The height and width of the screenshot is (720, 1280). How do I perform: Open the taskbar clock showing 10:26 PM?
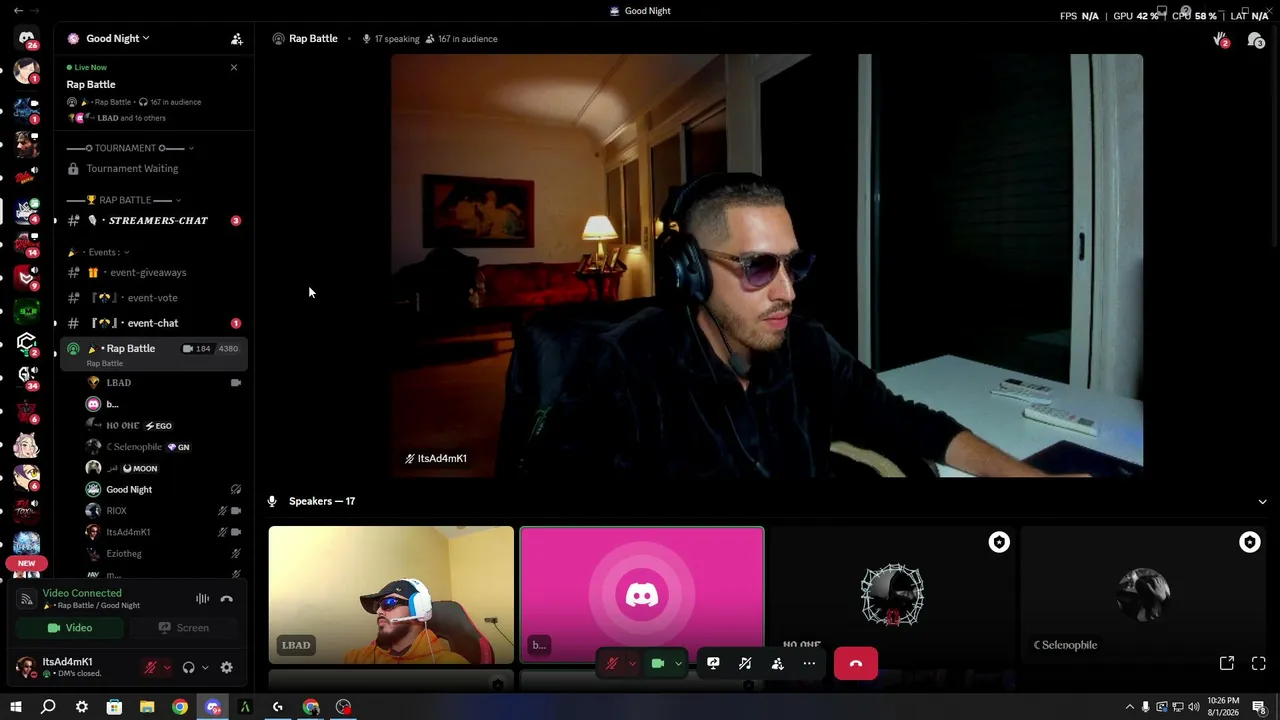[1223, 707]
